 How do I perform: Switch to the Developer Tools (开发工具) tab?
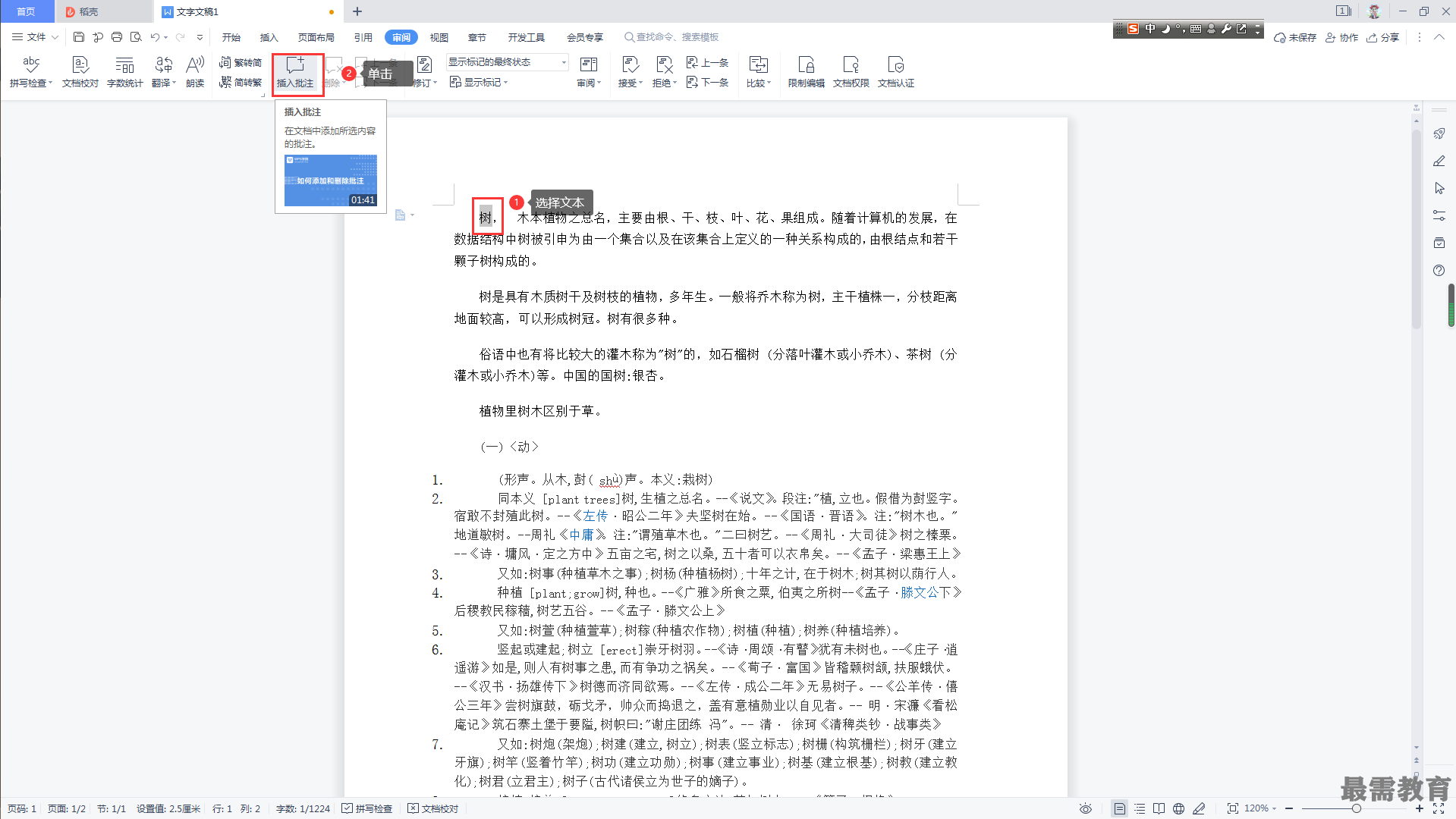[x=527, y=37]
